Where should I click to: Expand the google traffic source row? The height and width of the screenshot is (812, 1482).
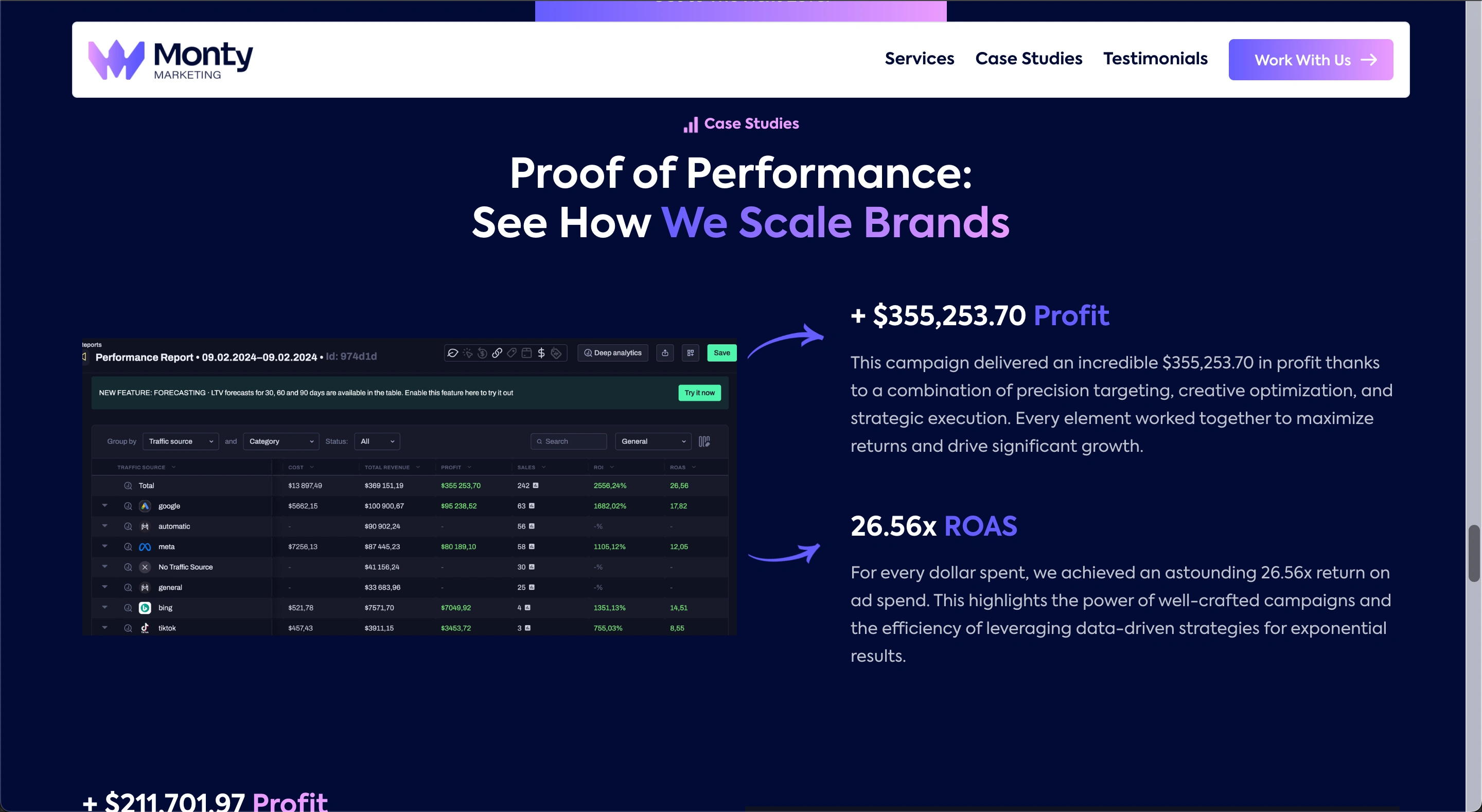(104, 505)
